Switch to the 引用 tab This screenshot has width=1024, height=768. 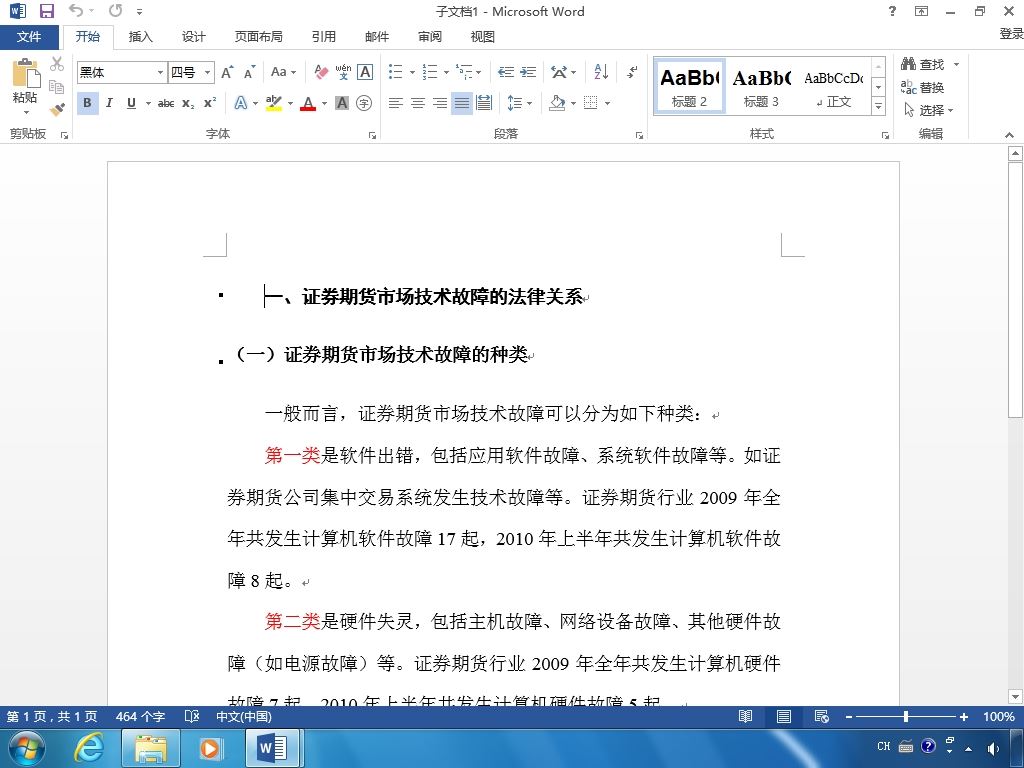(x=323, y=37)
